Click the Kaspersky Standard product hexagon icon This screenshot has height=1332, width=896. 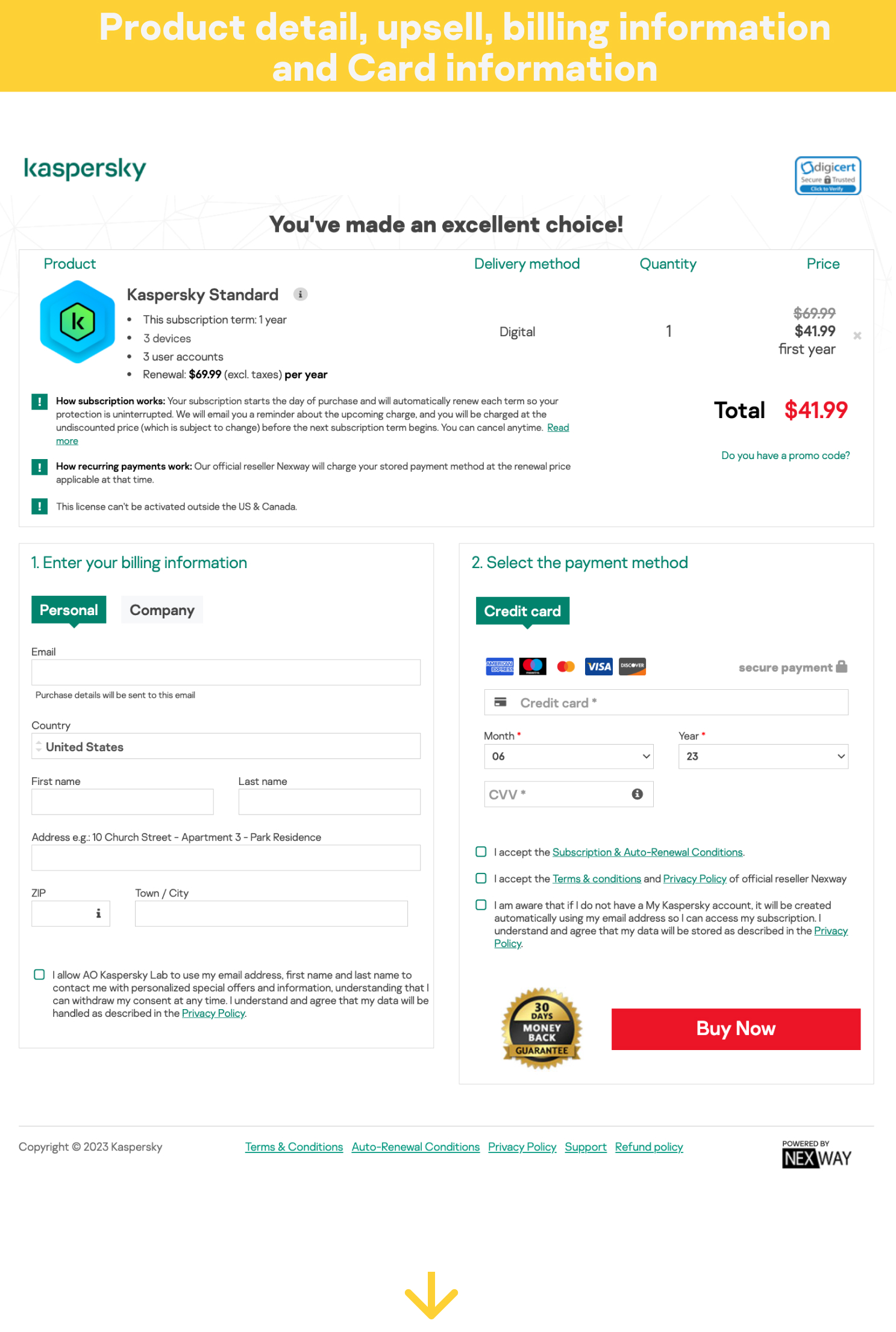[x=77, y=322]
